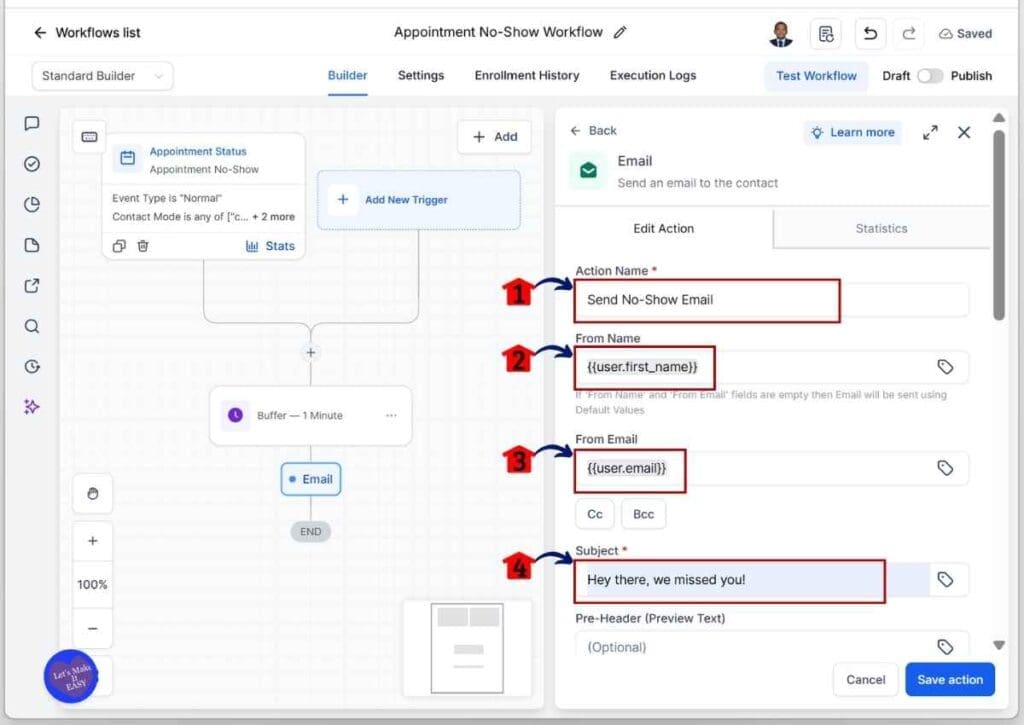Image resolution: width=1024 pixels, height=725 pixels.
Task: Click the Bcc button
Action: 643,514
